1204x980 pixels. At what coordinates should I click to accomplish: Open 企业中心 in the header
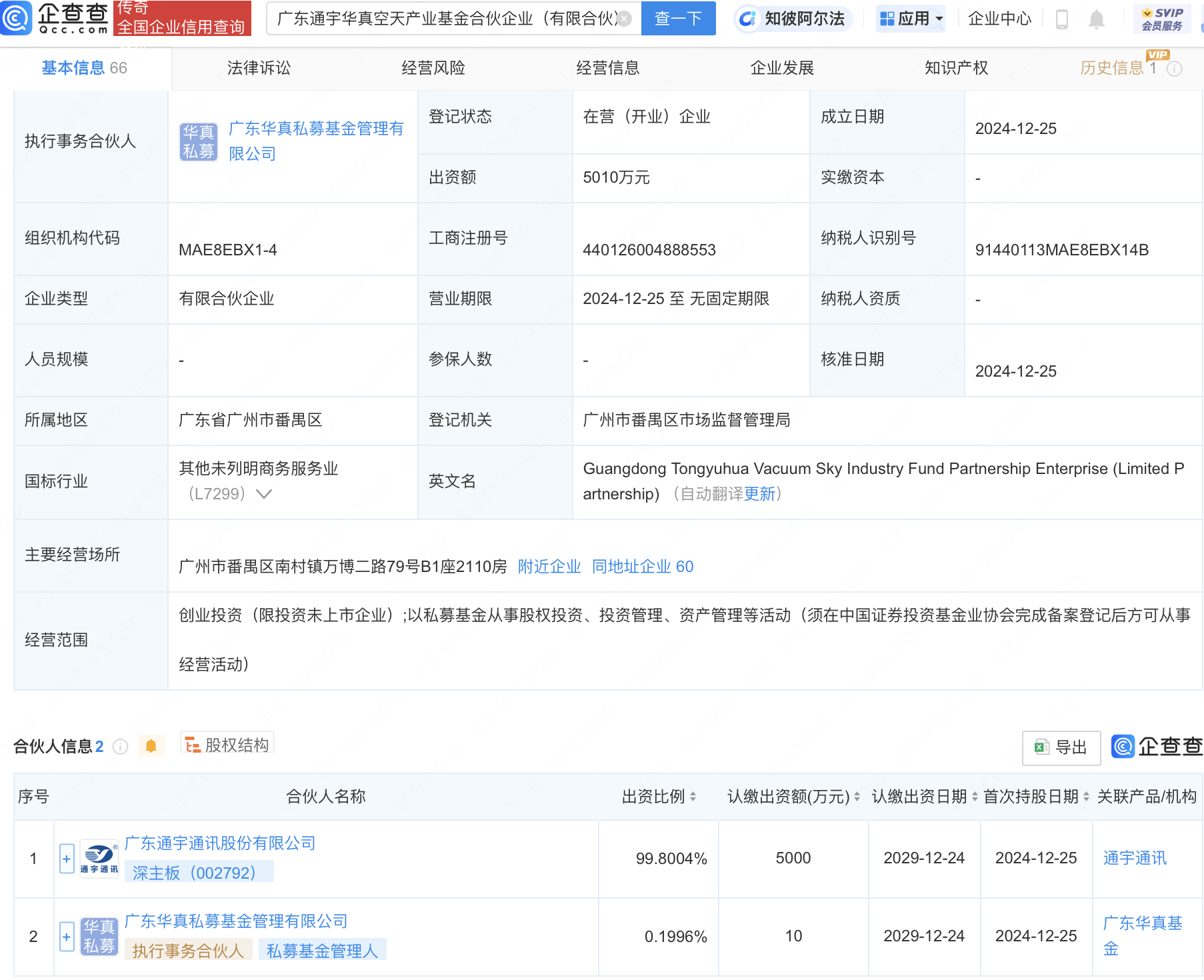(x=999, y=19)
